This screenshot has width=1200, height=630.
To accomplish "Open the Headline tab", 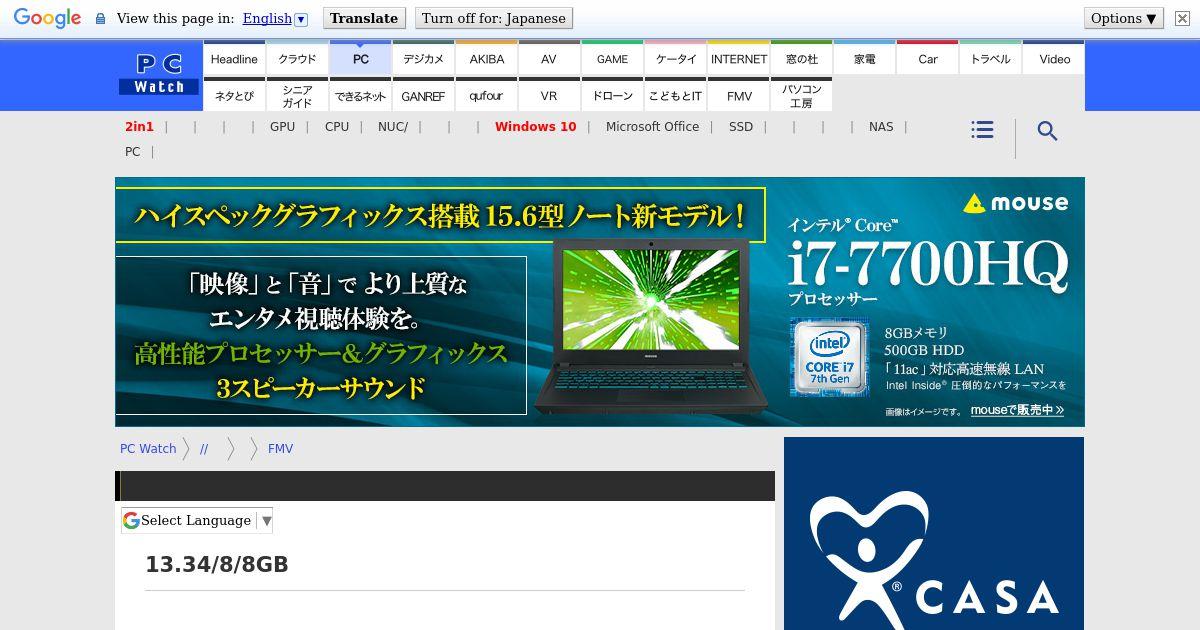I will [234, 58].
